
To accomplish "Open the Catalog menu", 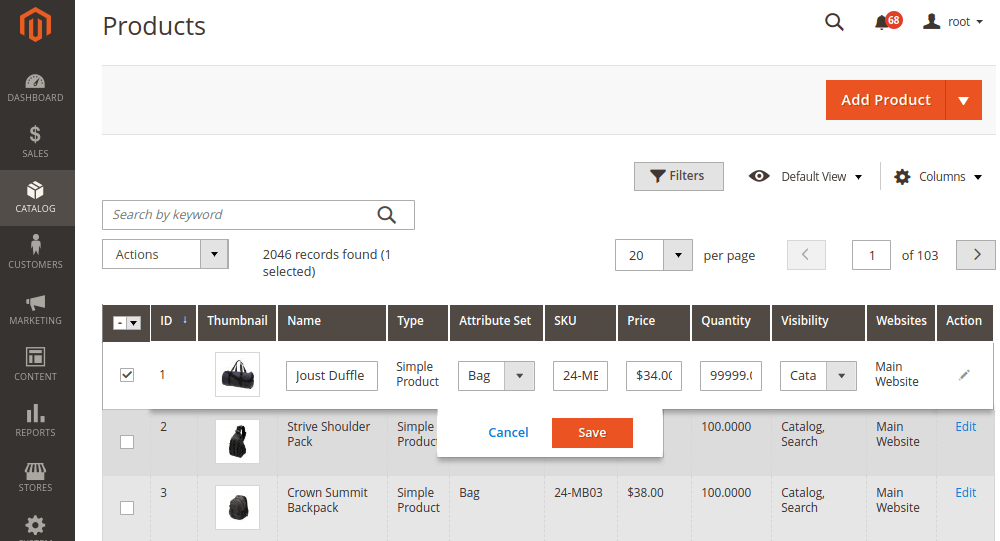I will pos(35,197).
